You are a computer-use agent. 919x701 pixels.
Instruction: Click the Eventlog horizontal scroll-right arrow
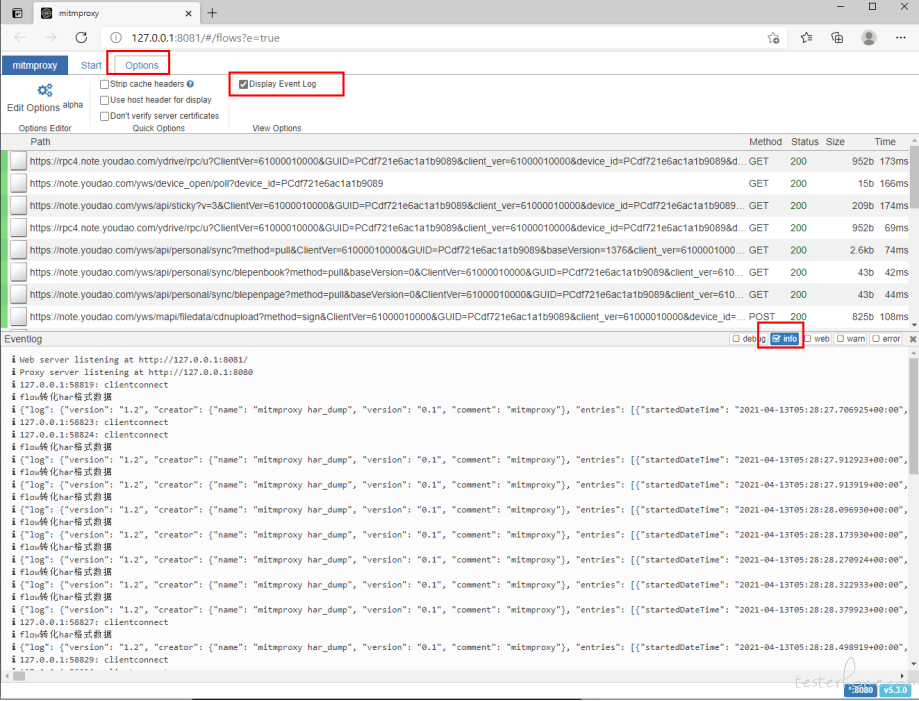903,676
